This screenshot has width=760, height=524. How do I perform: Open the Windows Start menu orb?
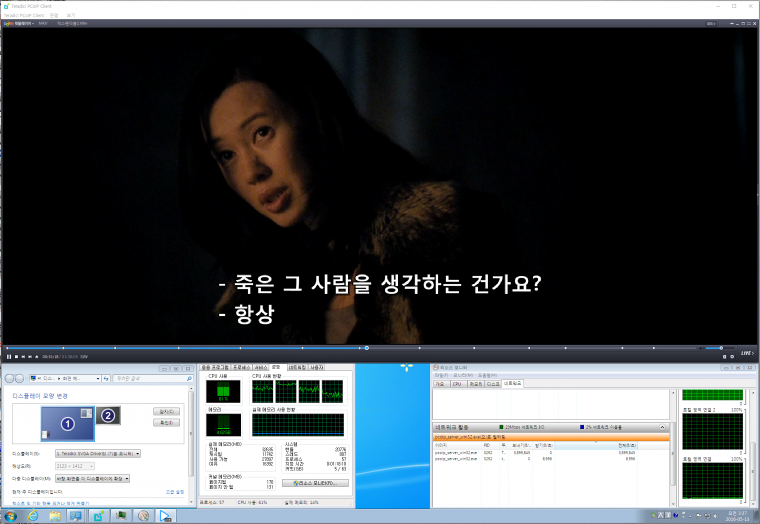tap(10, 516)
